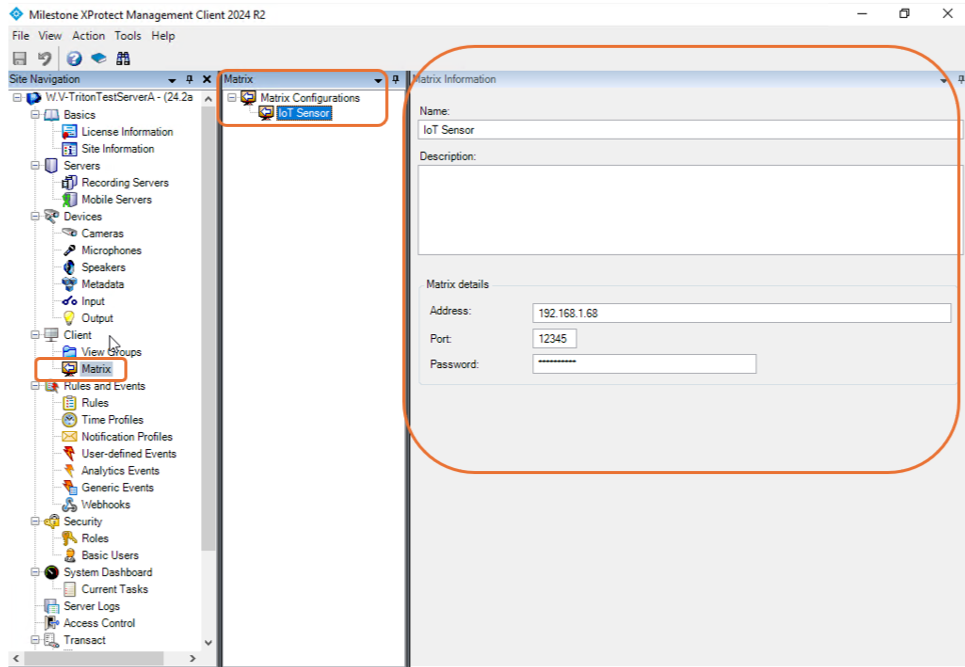Open the Site Navigation panel dropdown arrow
The height and width of the screenshot is (667, 965).
tap(172, 80)
